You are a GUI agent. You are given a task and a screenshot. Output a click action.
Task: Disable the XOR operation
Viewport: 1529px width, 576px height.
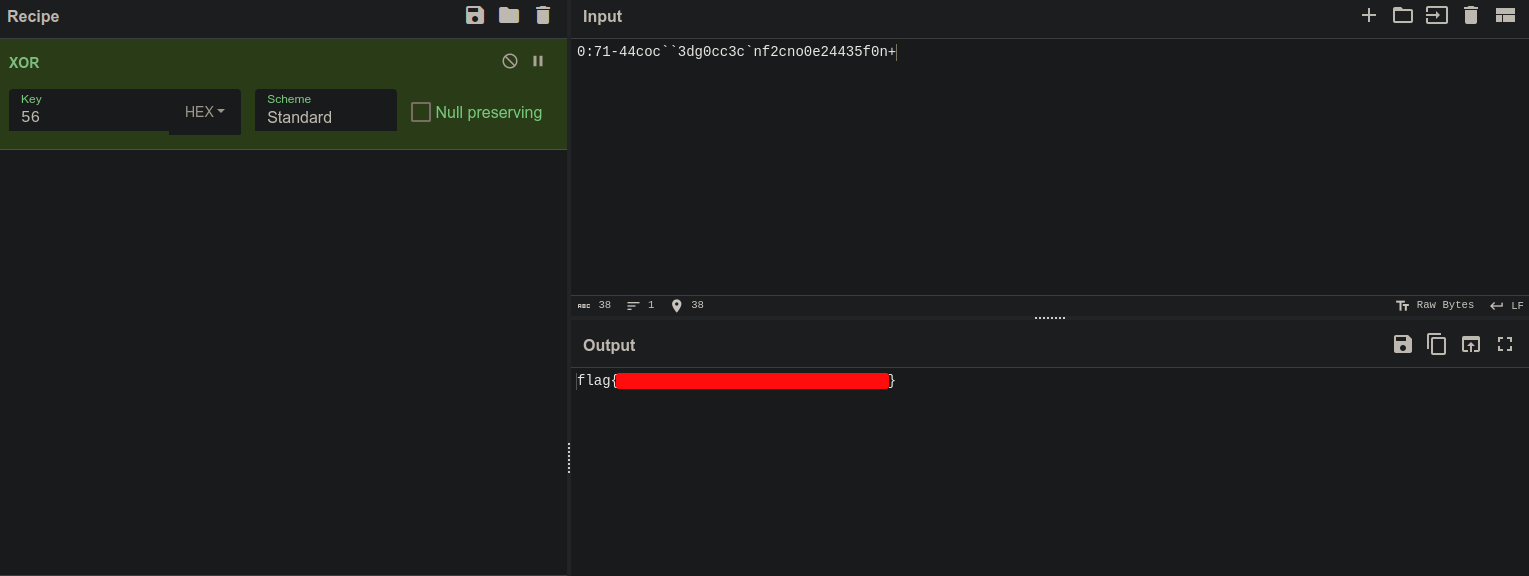coord(510,61)
